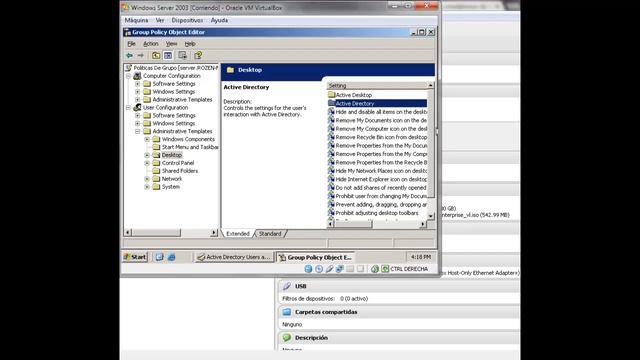Select Start Menu and Taskbar tree item
This screenshot has height=360, width=640.
click(190, 147)
